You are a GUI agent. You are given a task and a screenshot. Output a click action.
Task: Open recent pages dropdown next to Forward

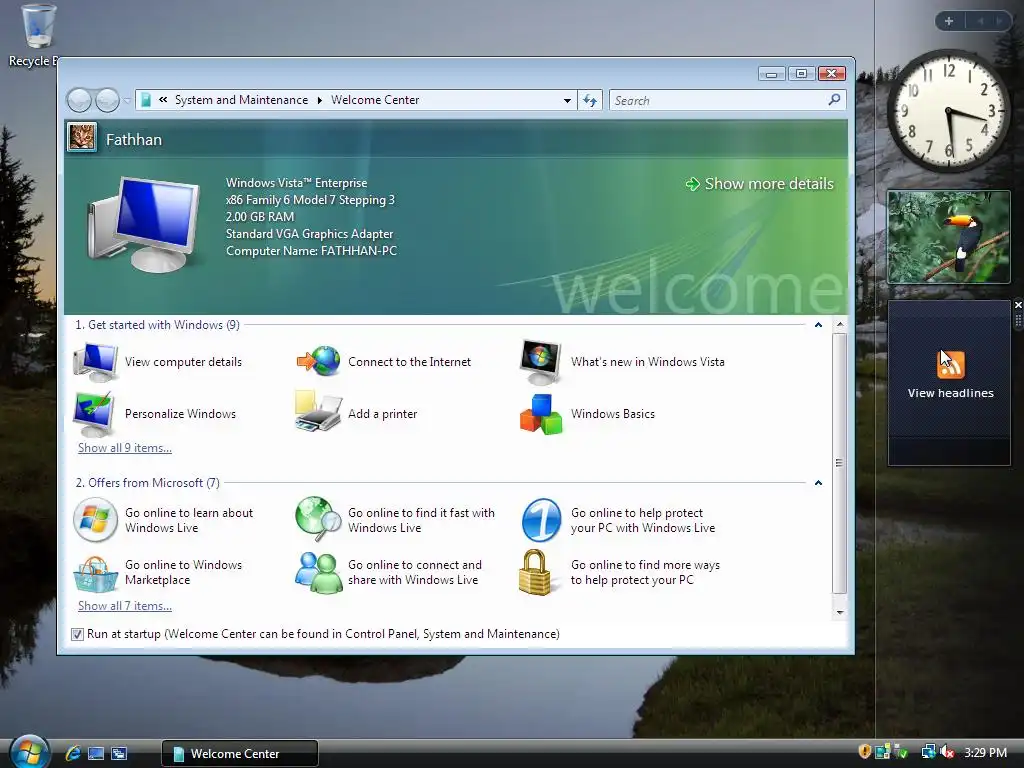(x=127, y=101)
